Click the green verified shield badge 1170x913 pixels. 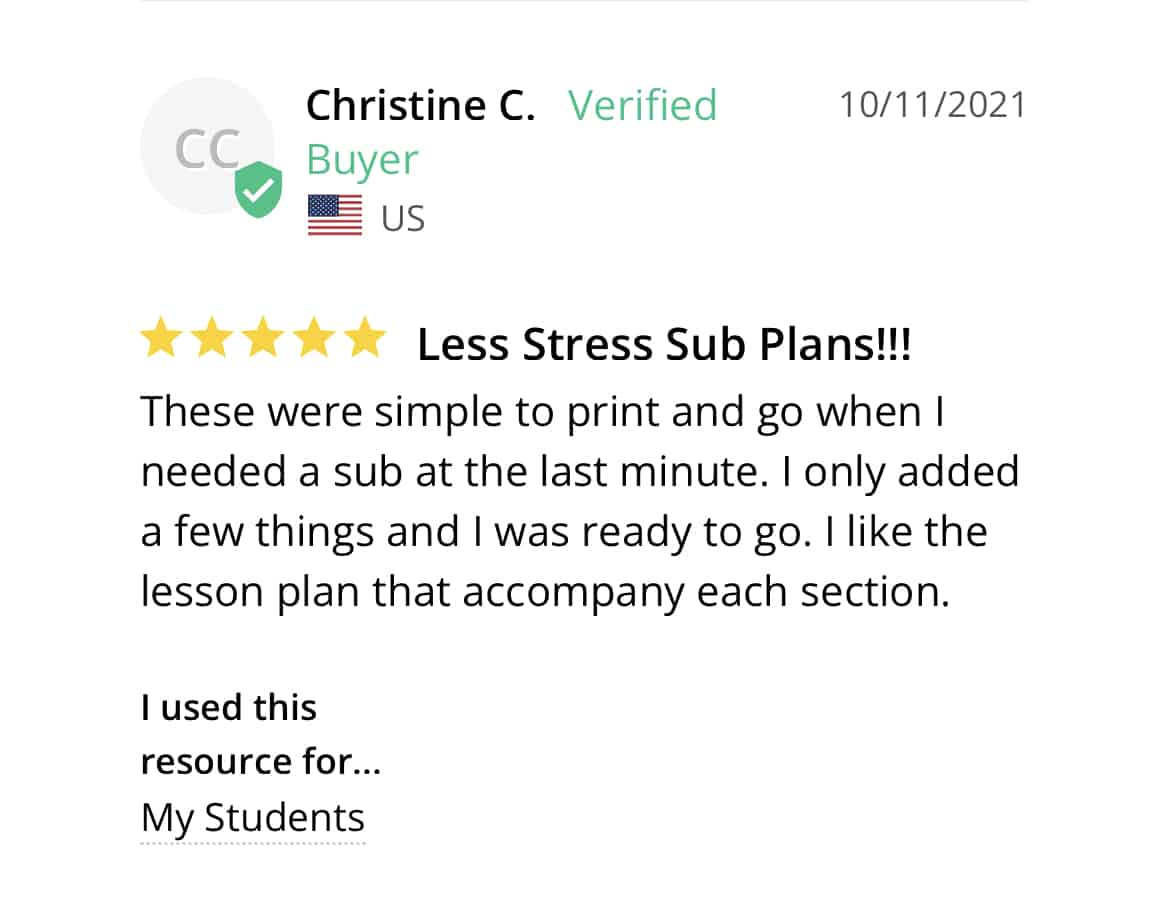pyautogui.click(x=258, y=189)
